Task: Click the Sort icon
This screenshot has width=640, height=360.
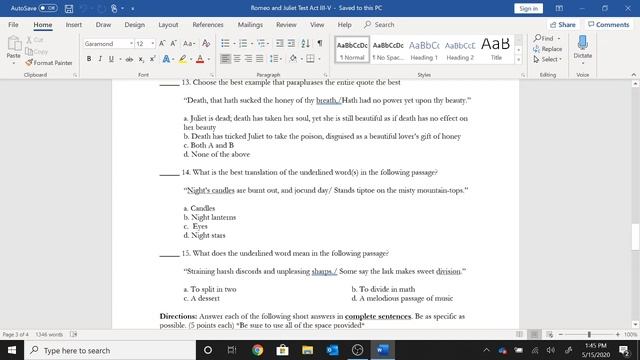Action: (x=305, y=43)
